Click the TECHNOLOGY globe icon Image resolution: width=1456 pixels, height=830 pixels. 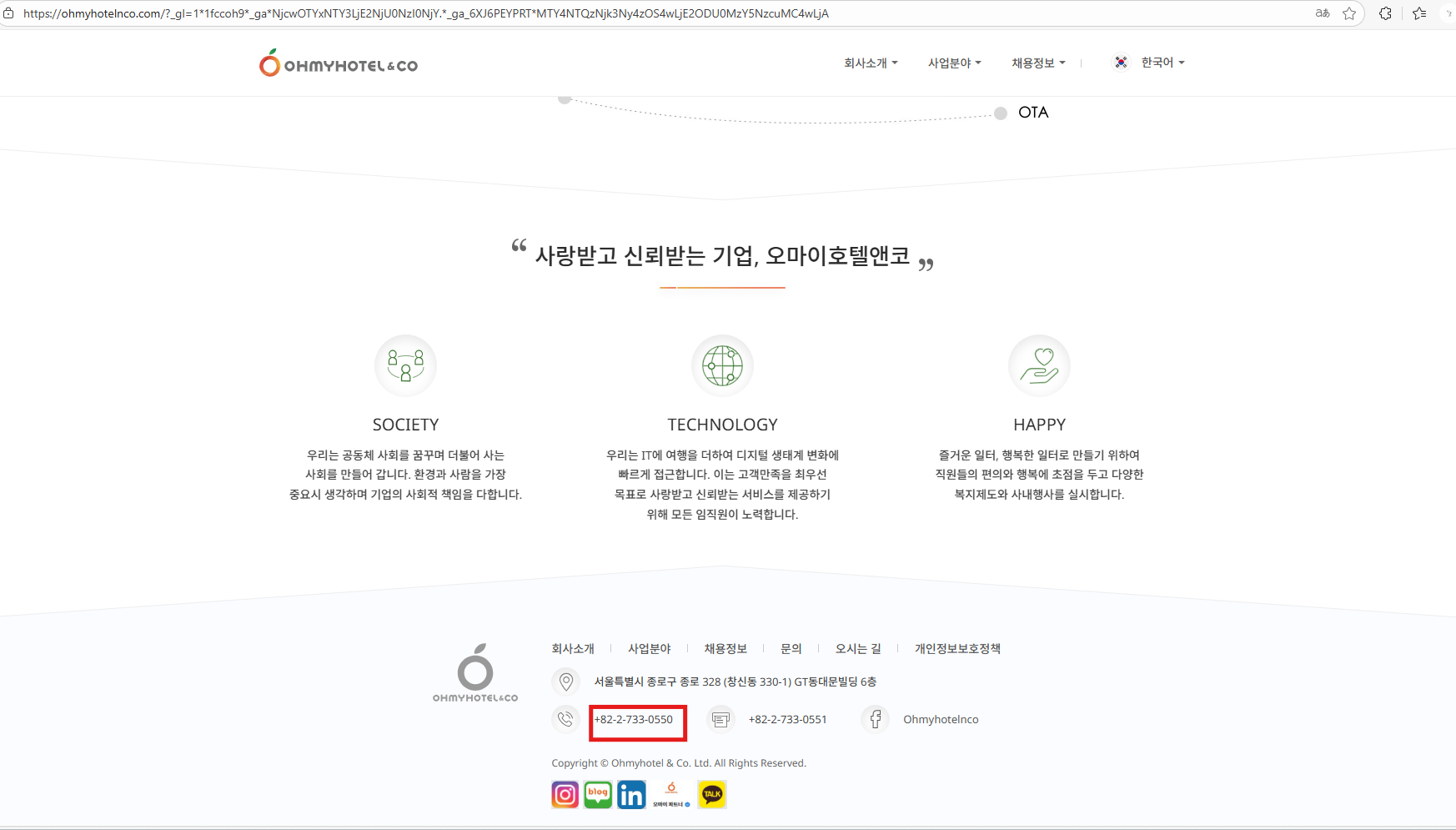coord(722,365)
